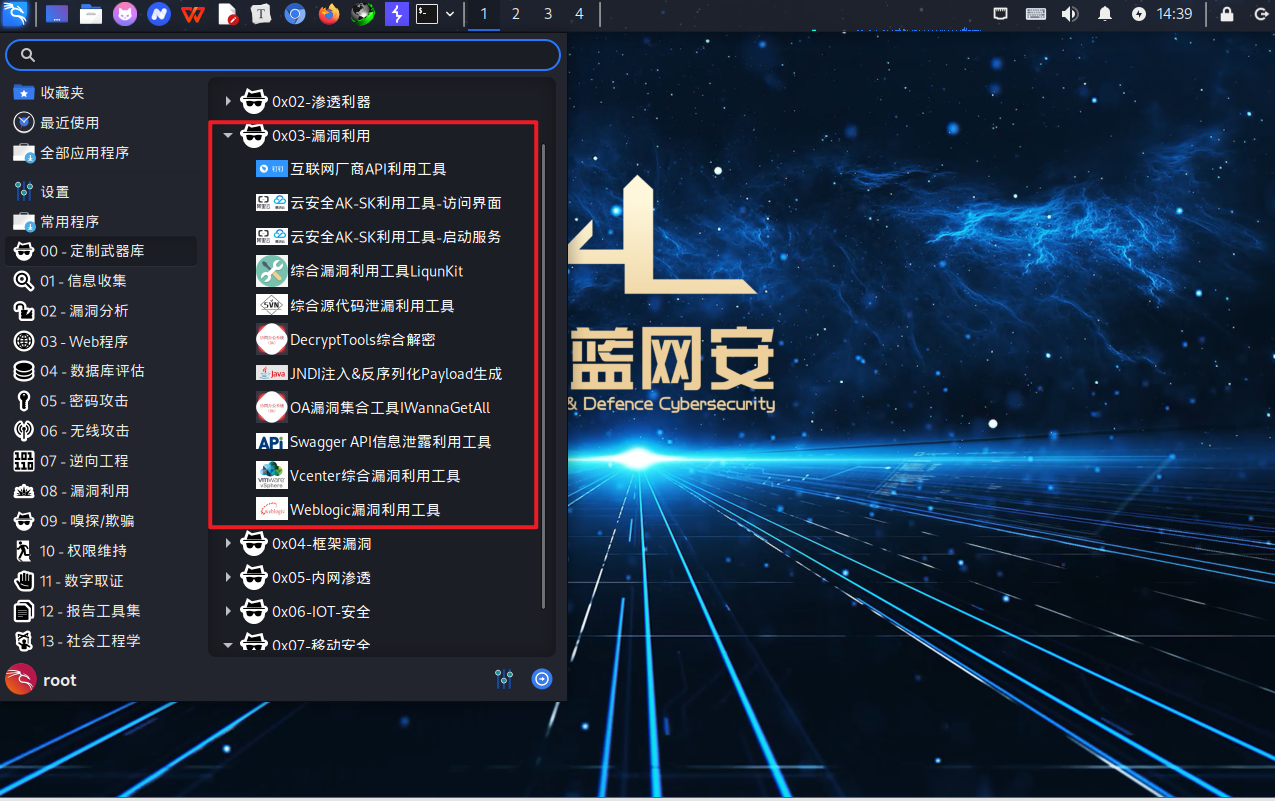Screen dimensions: 1275x801
Task: Select 03 - Web程序 category
Action: [101, 341]
